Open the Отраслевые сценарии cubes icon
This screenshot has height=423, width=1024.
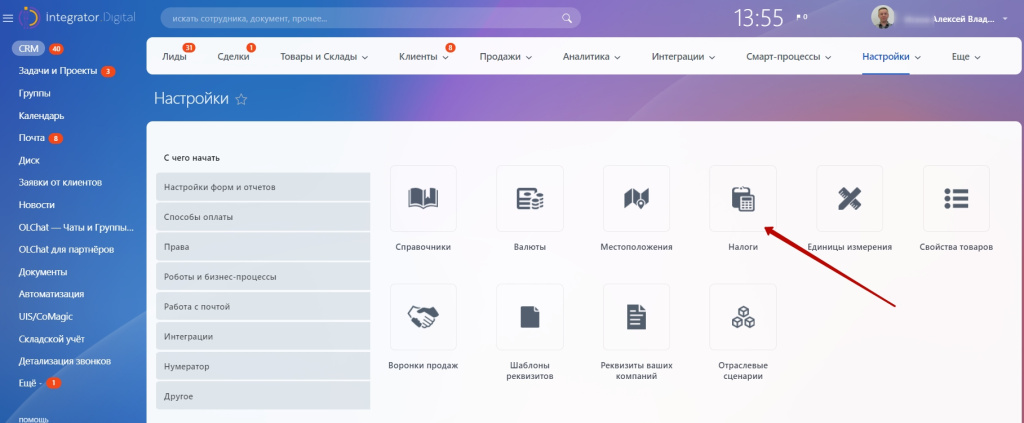click(x=742, y=317)
